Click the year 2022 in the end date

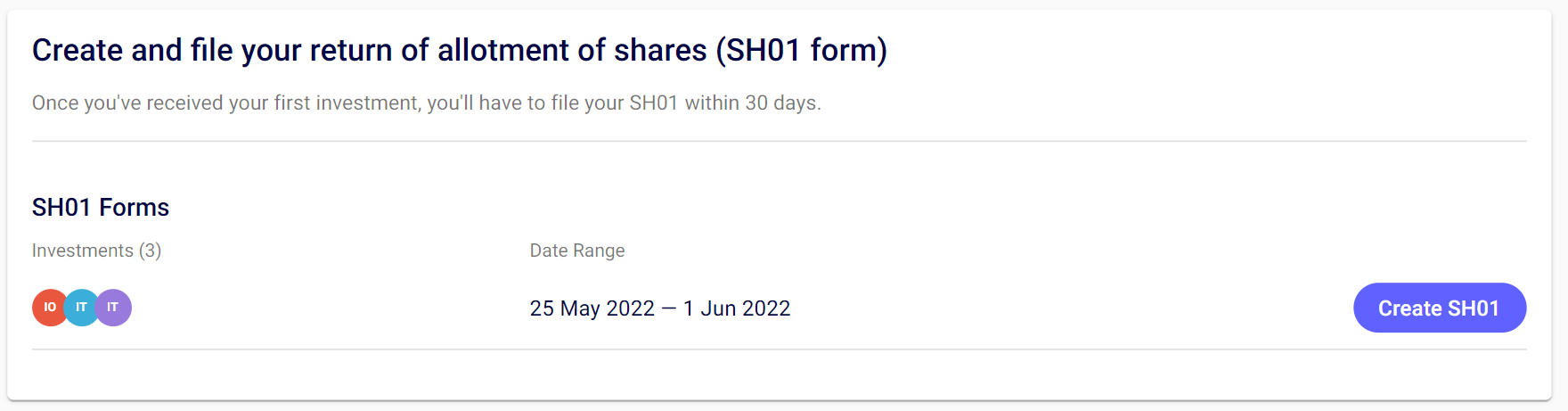766,308
